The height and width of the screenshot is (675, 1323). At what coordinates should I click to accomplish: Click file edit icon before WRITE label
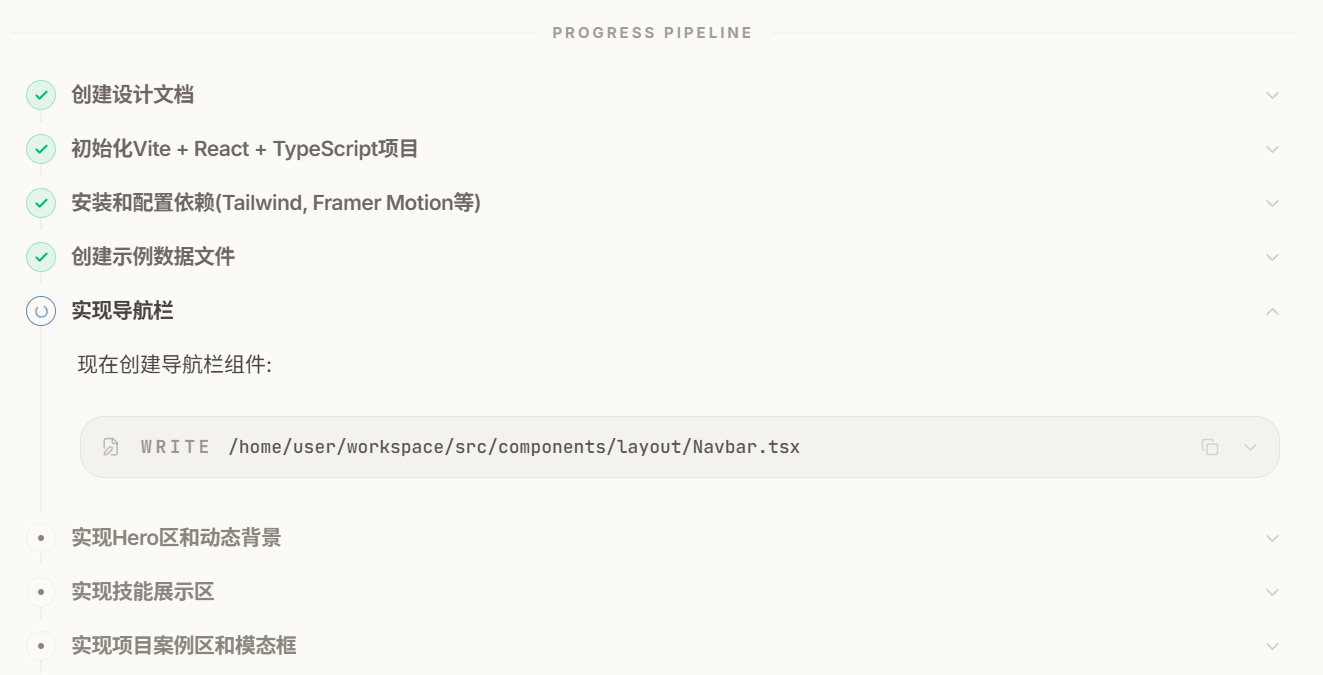(111, 447)
